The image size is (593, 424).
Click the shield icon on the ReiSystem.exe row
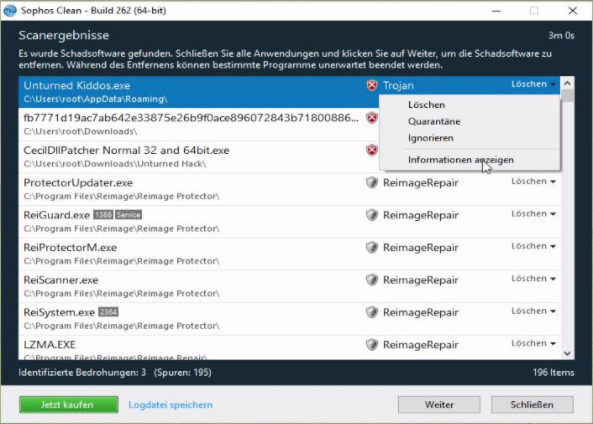click(x=372, y=312)
